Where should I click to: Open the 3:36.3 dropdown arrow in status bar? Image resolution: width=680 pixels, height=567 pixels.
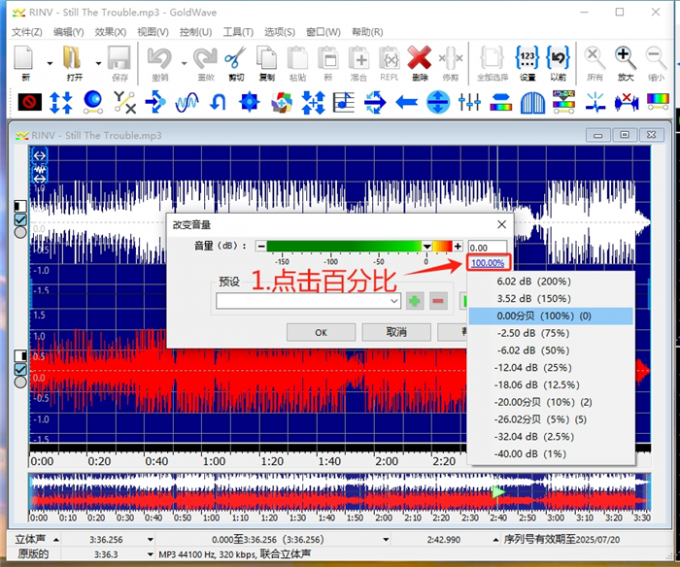pos(150,554)
